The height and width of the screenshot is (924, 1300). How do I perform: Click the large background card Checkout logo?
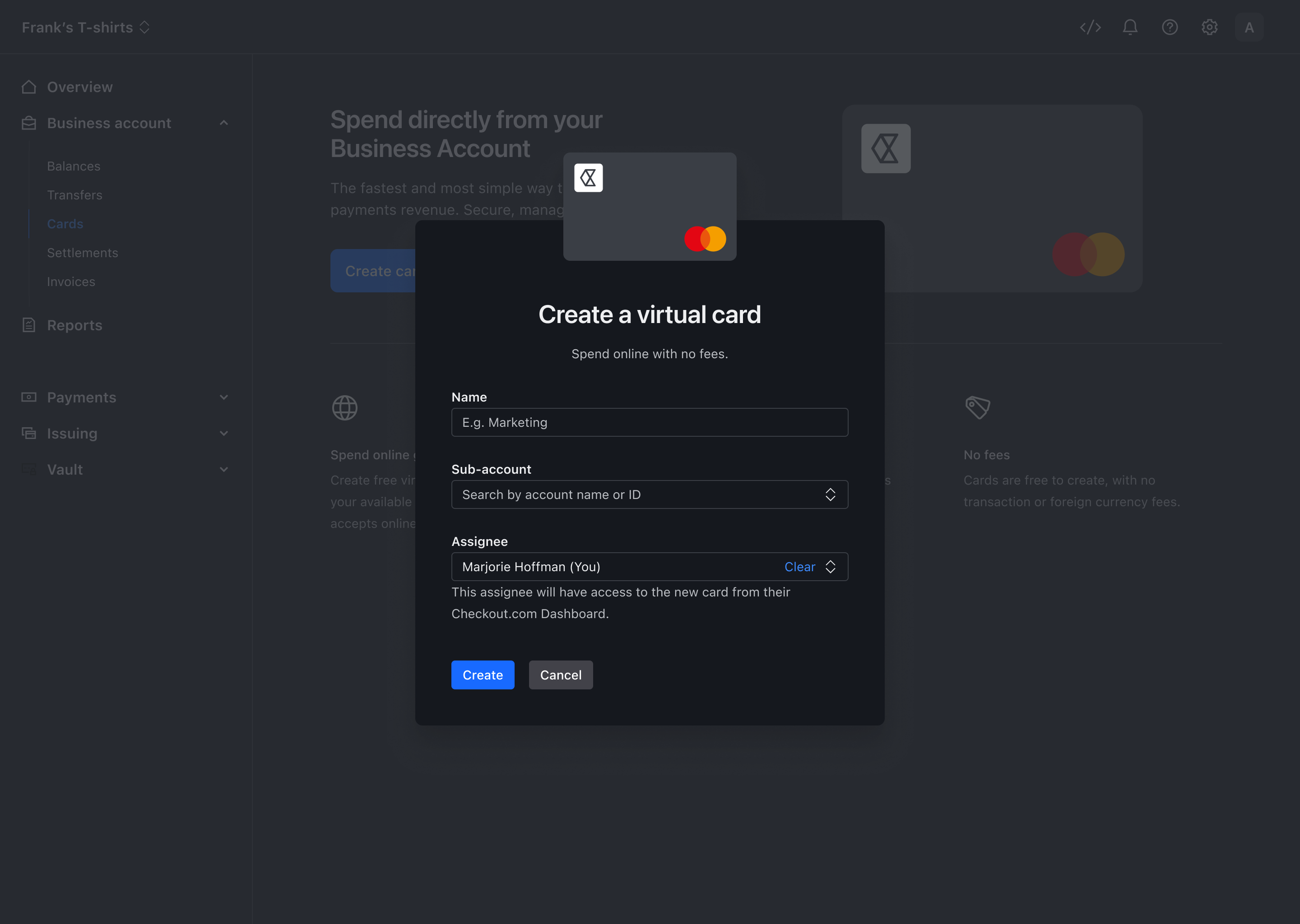pos(886,148)
